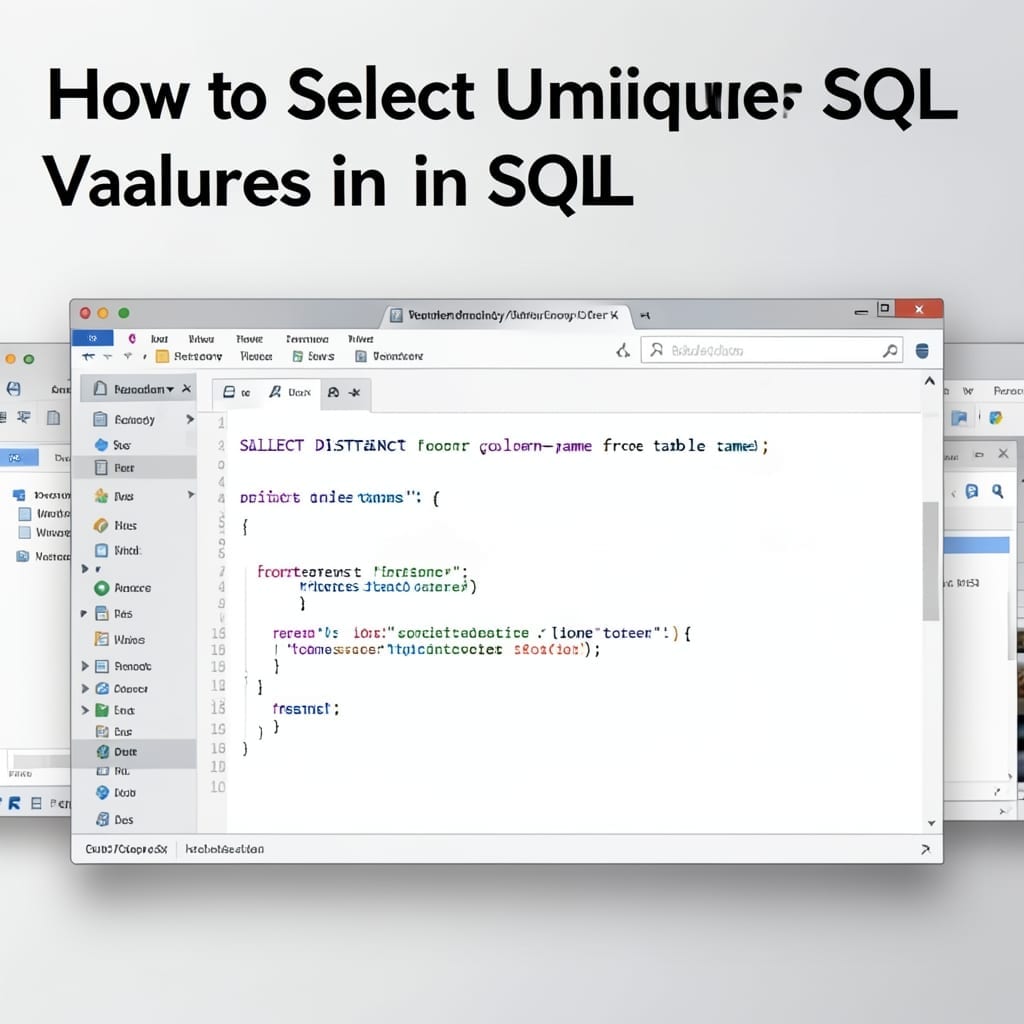1024x1024 pixels.
Task: Open the Tulwet menu
Action: coord(360,339)
